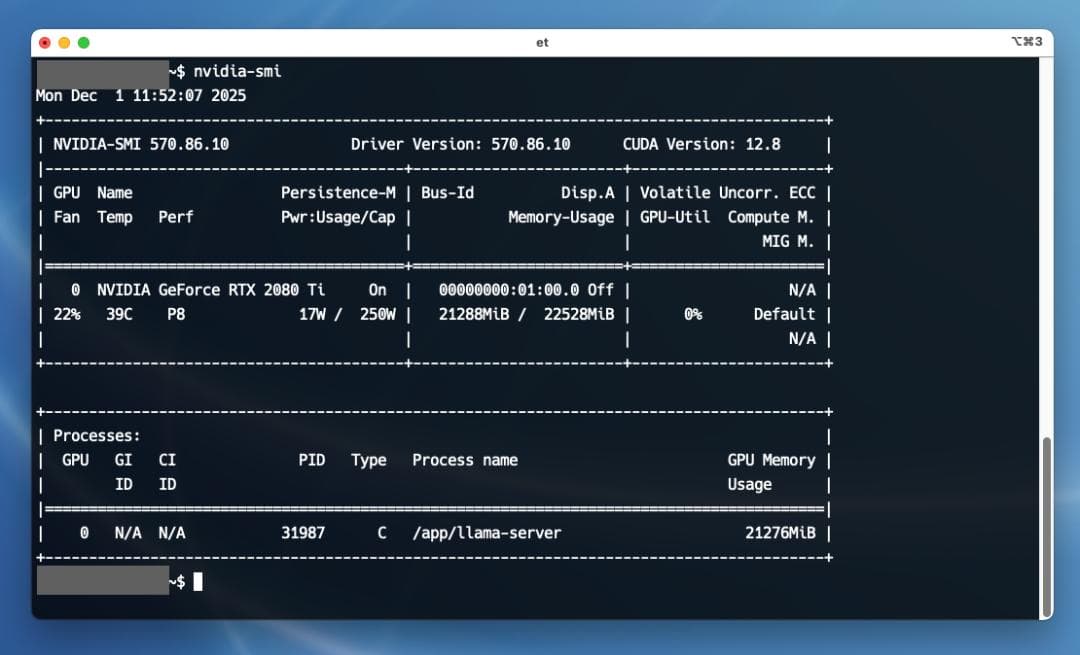Click the 250W power cap value
The width and height of the screenshot is (1080, 655).
(377, 314)
